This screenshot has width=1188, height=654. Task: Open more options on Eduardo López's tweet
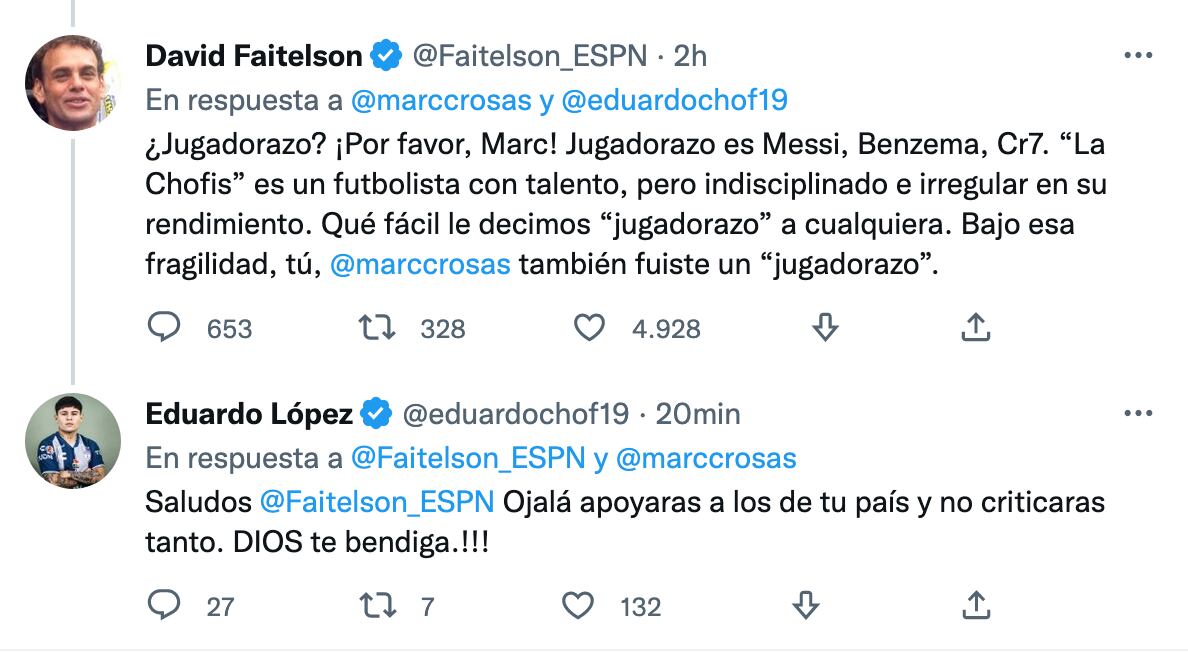tap(1138, 413)
